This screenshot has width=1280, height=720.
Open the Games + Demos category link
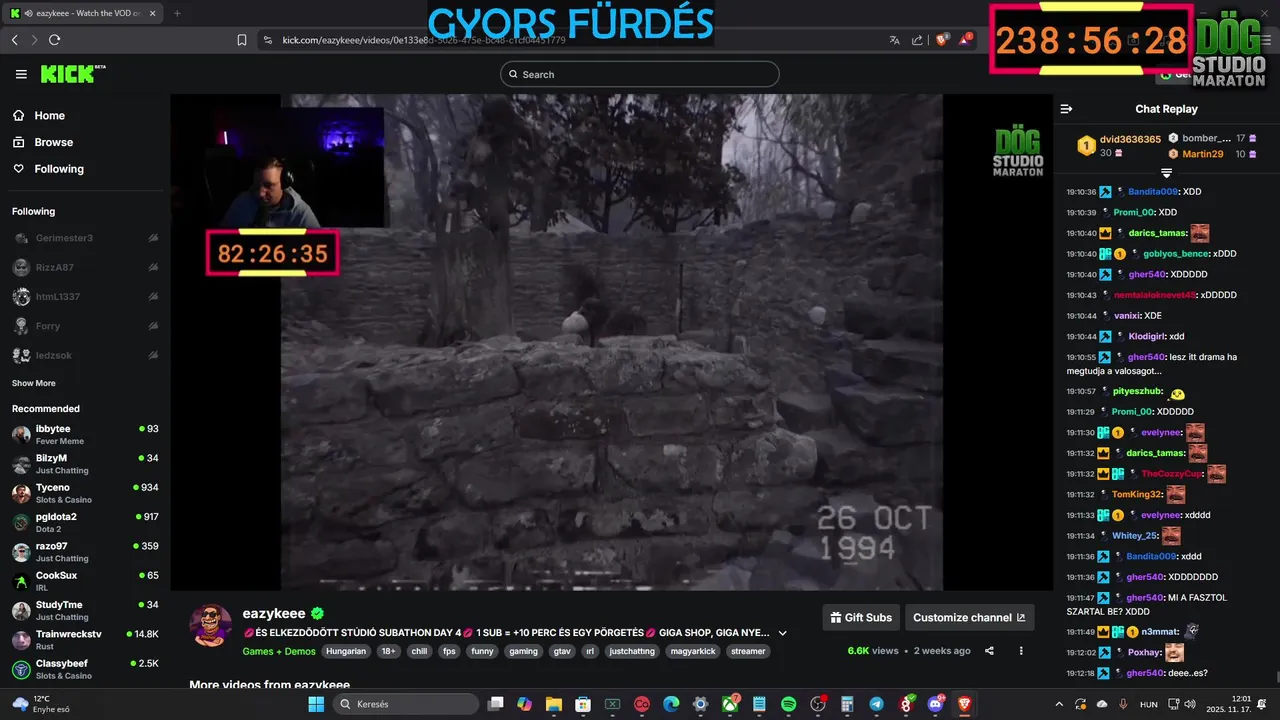coord(279,651)
